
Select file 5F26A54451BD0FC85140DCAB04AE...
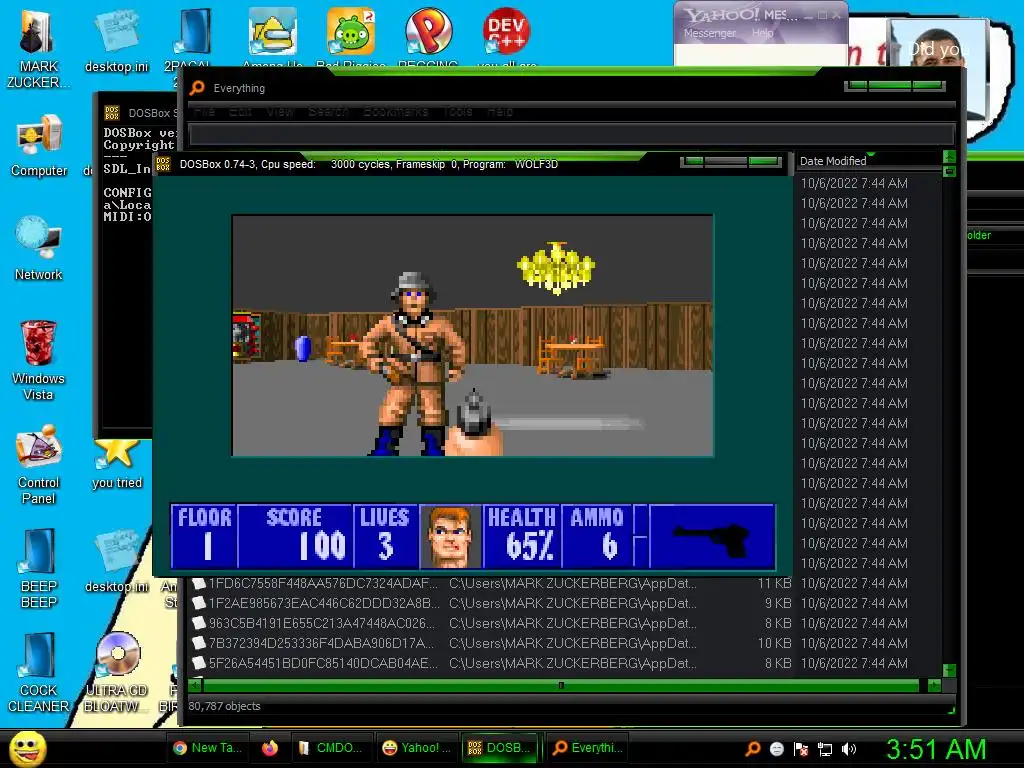click(x=323, y=663)
